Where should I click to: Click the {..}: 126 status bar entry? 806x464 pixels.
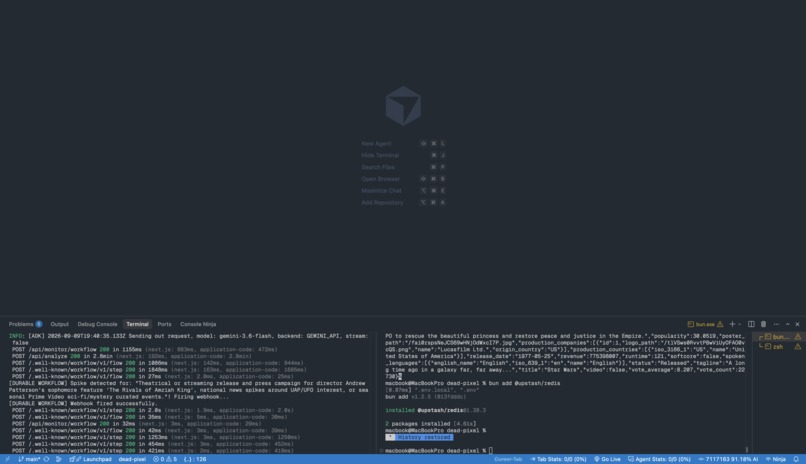(195, 459)
